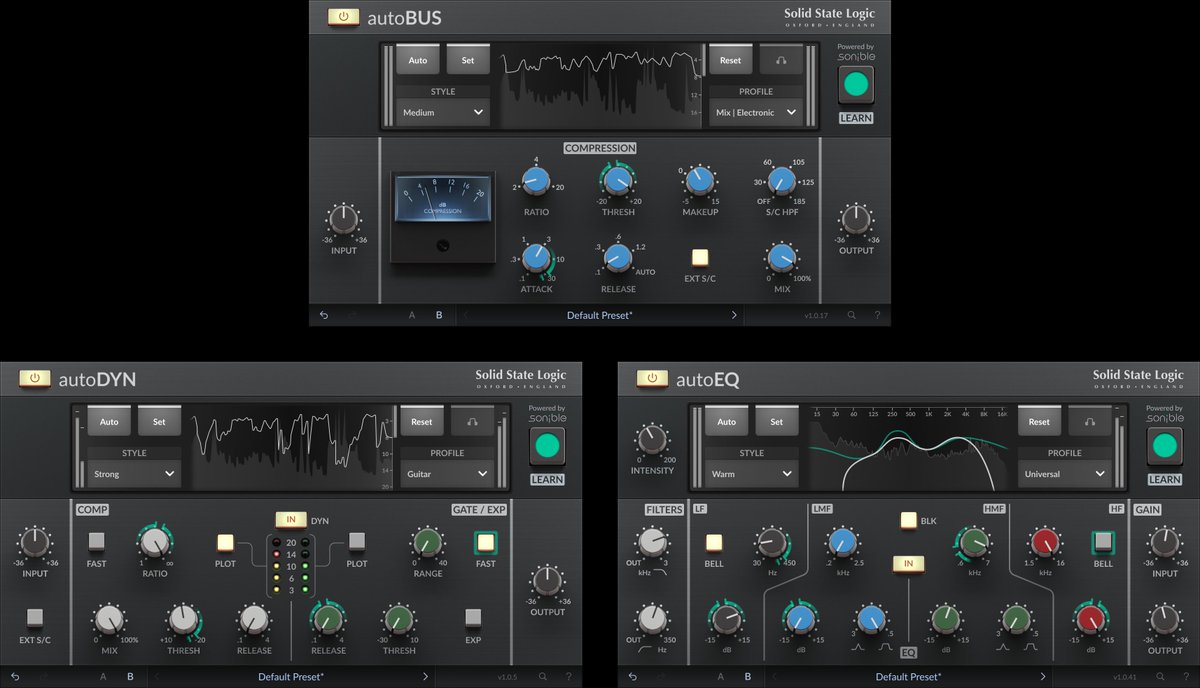1200x688 pixels.
Task: Select the A state in autoBUS
Action: [412, 315]
